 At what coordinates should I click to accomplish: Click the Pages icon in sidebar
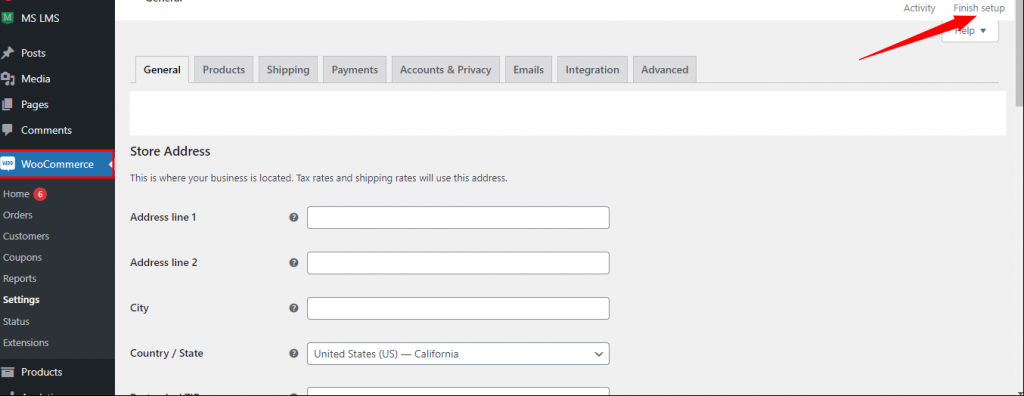pyautogui.click(x=8, y=105)
